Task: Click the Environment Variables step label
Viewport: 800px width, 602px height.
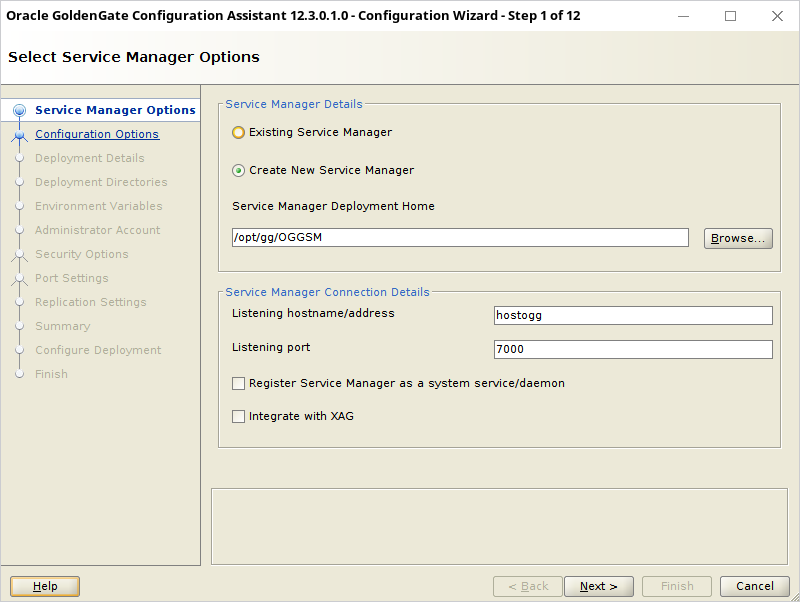Action: (99, 206)
